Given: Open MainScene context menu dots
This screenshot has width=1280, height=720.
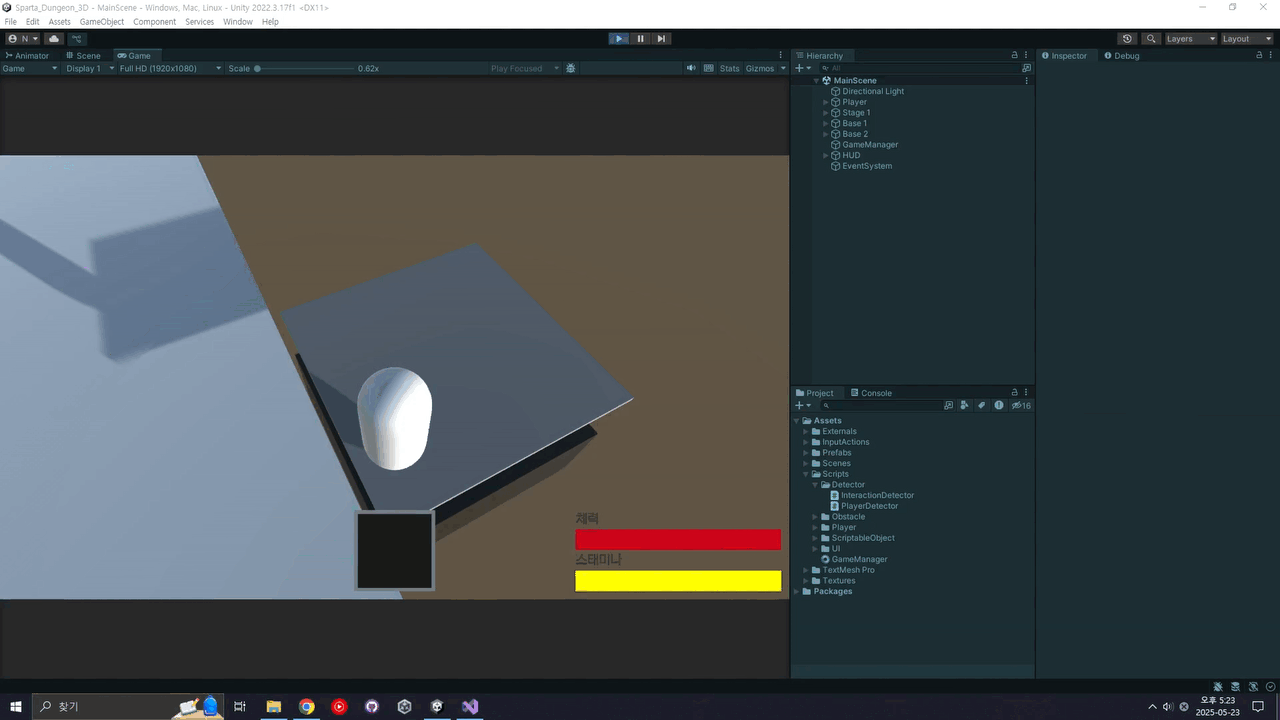Looking at the screenshot, I should pyautogui.click(x=1026, y=80).
